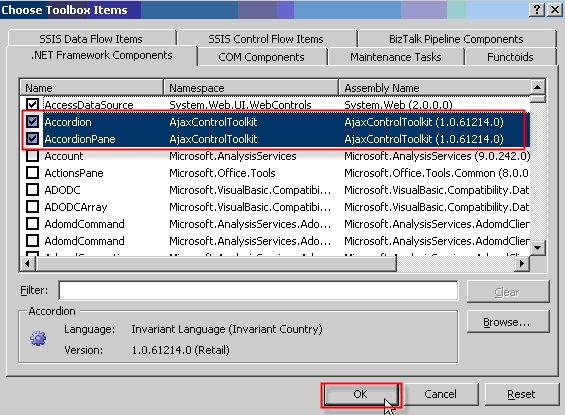This screenshot has width=565, height=415.
Task: Click Microsoft.Office.Tools namespace cell
Action: [x=222, y=173]
